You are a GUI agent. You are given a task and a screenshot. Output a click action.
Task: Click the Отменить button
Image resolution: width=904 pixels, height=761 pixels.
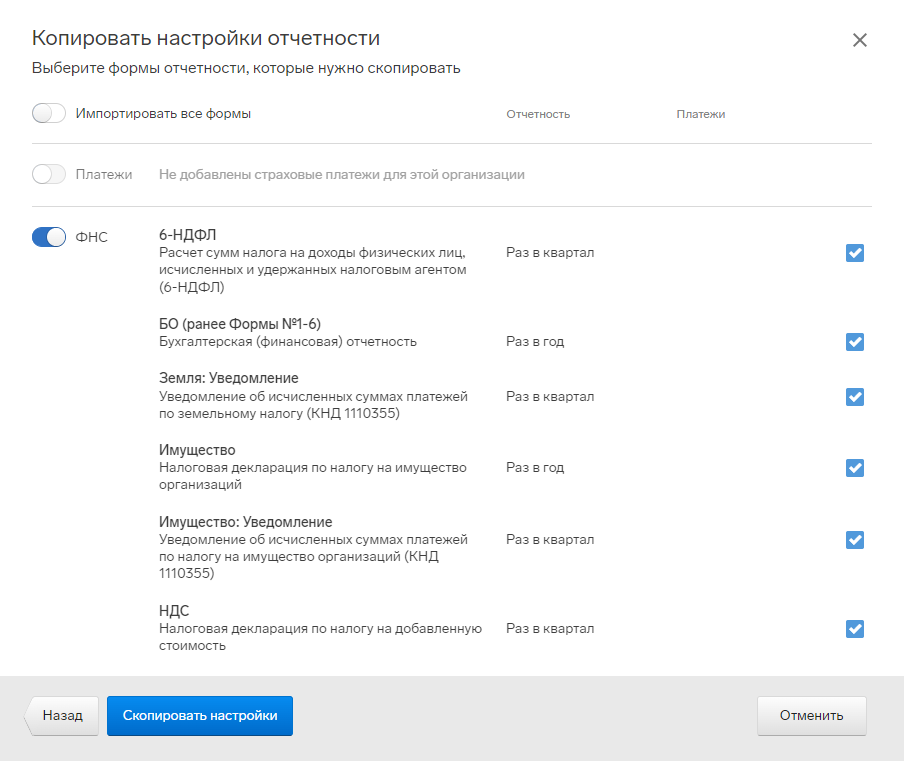tap(811, 715)
